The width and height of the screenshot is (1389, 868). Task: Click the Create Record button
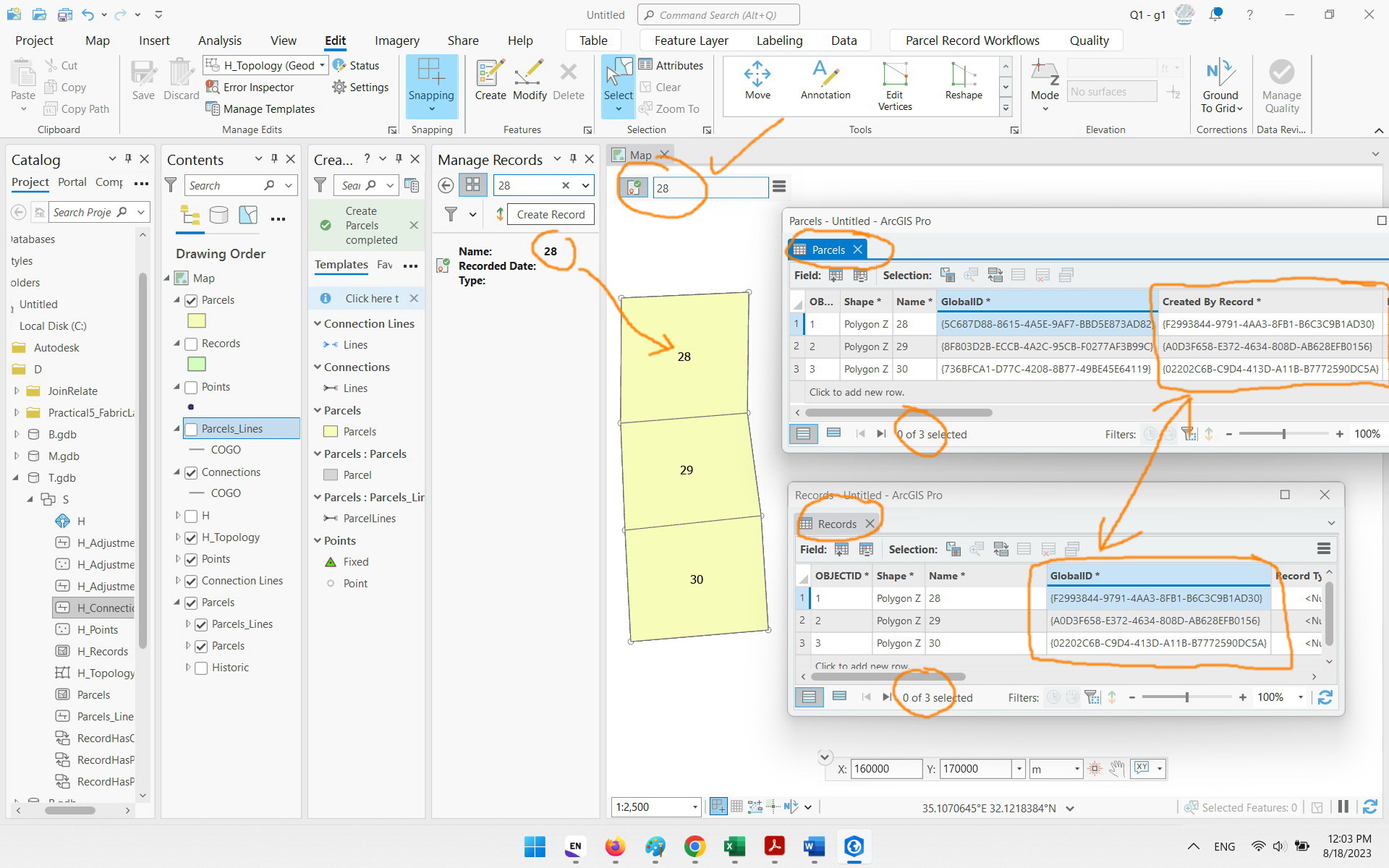[551, 214]
